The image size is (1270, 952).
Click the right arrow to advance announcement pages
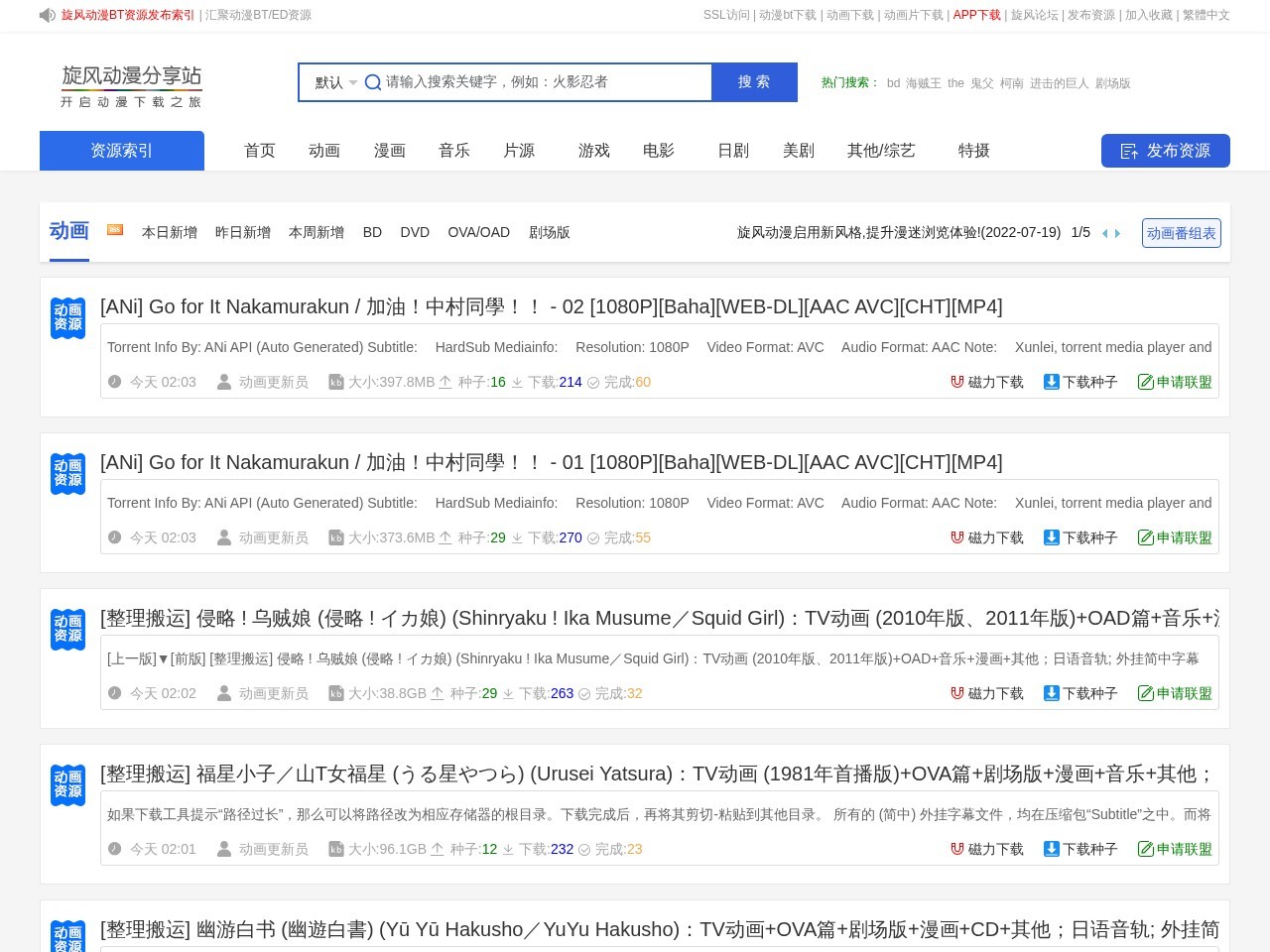pyautogui.click(x=1117, y=233)
